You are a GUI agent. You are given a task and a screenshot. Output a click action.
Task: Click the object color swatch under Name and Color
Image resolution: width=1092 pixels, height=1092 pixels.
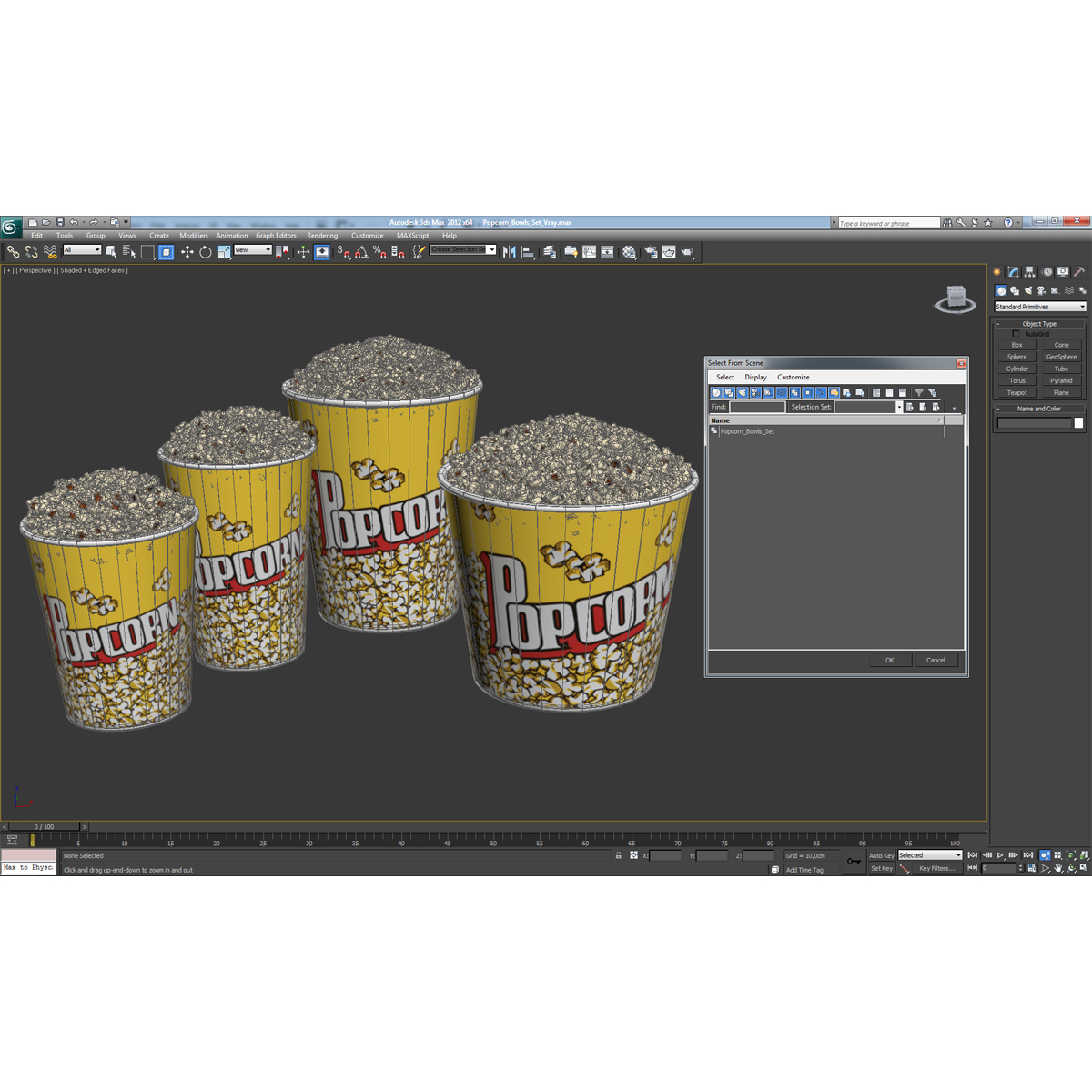pyautogui.click(x=1077, y=423)
